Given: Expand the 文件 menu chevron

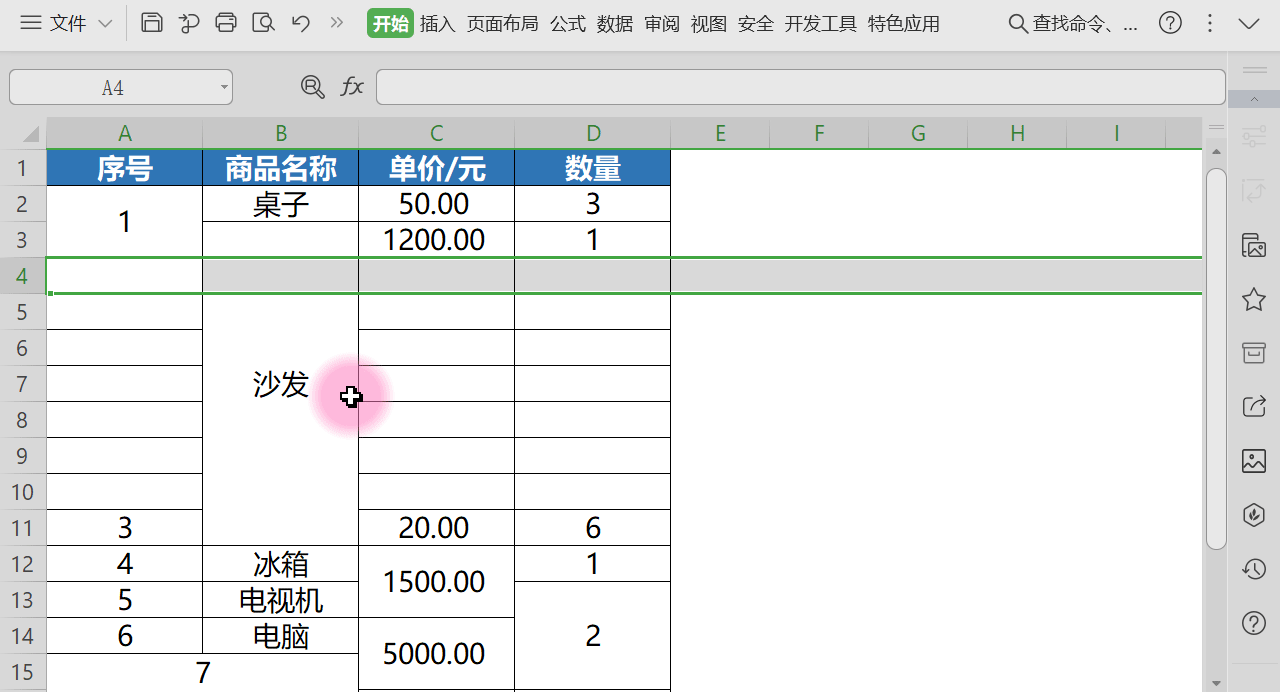Looking at the screenshot, I should point(104,22).
